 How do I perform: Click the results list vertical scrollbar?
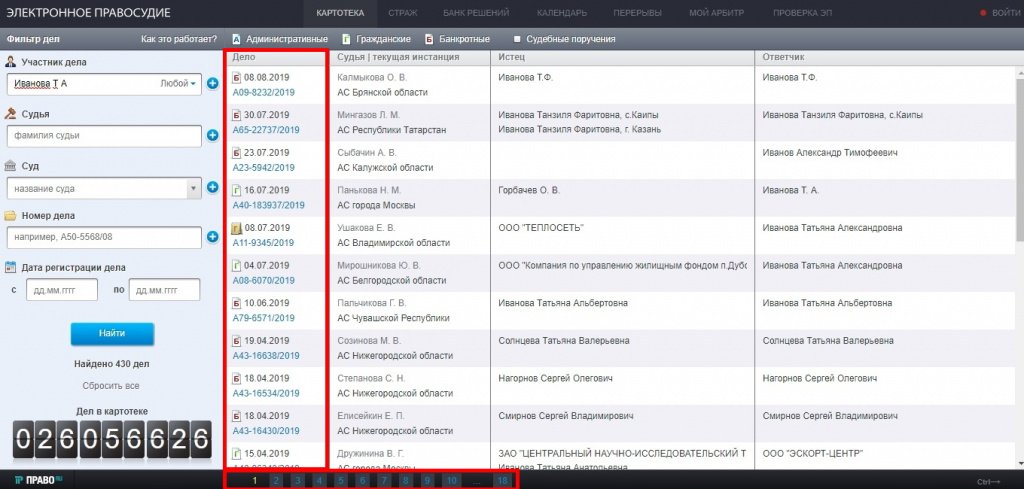1018,150
